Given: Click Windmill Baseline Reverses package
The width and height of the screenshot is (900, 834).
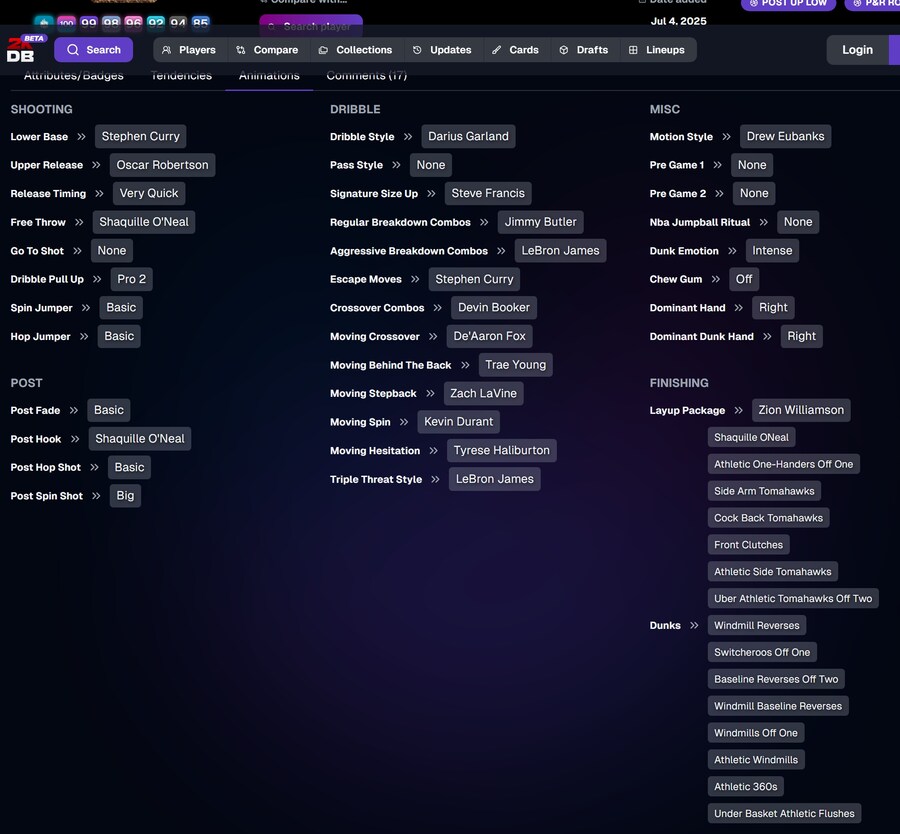Looking at the screenshot, I should [x=778, y=707].
